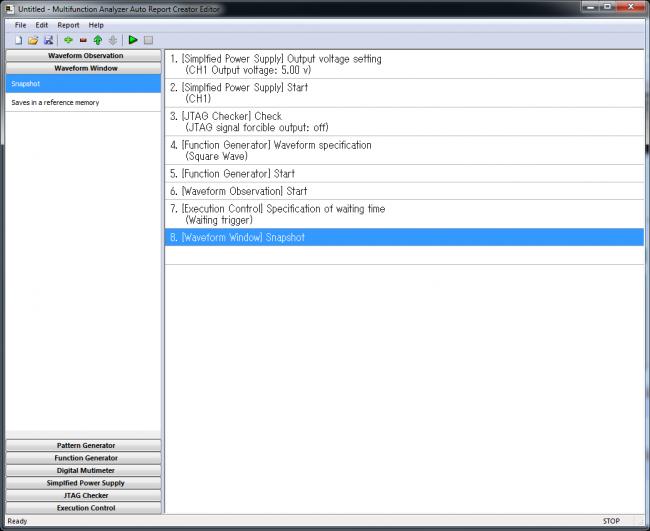Select step 4 Waveform specification
The height and width of the screenshot is (531, 650).
click(404, 150)
